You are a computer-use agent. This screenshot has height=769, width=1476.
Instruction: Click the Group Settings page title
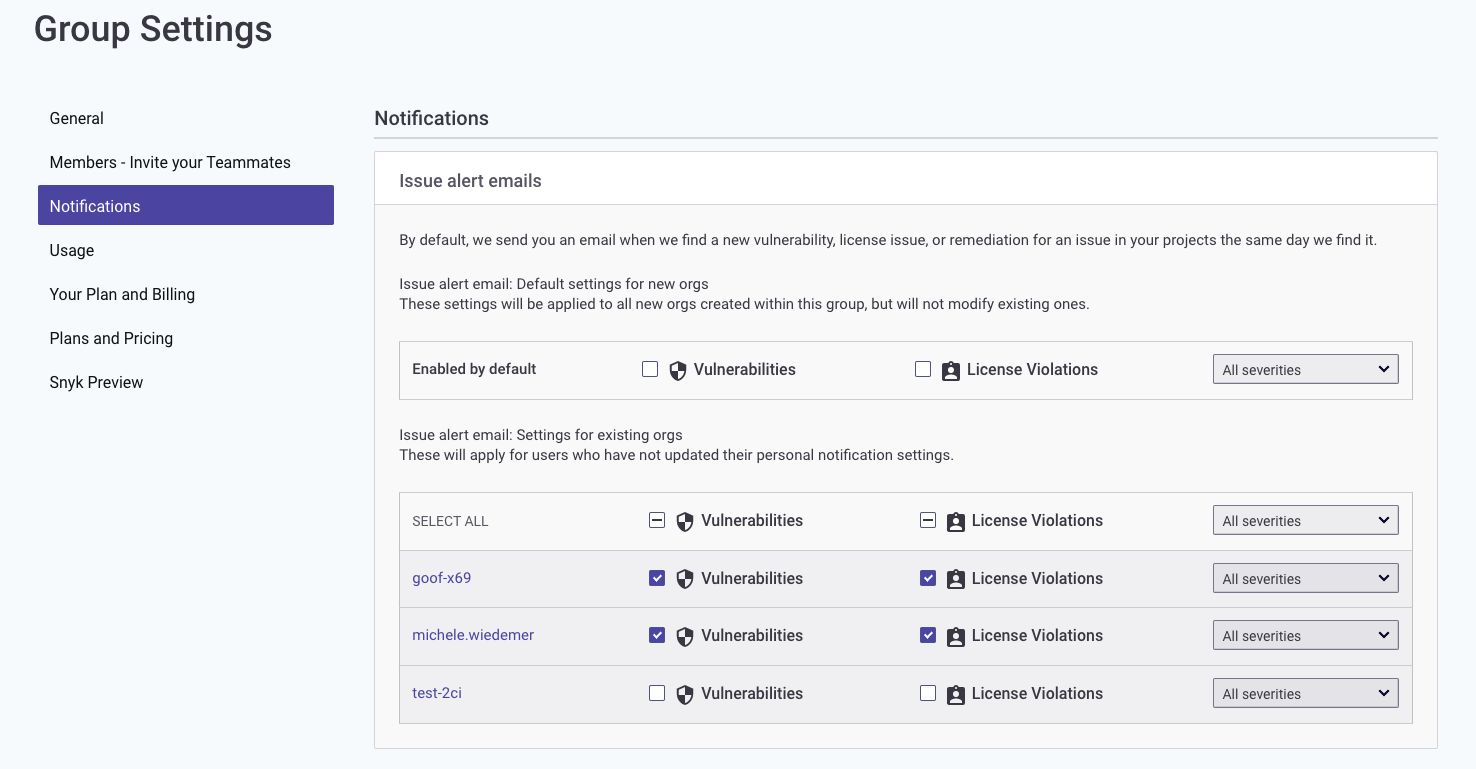153,29
